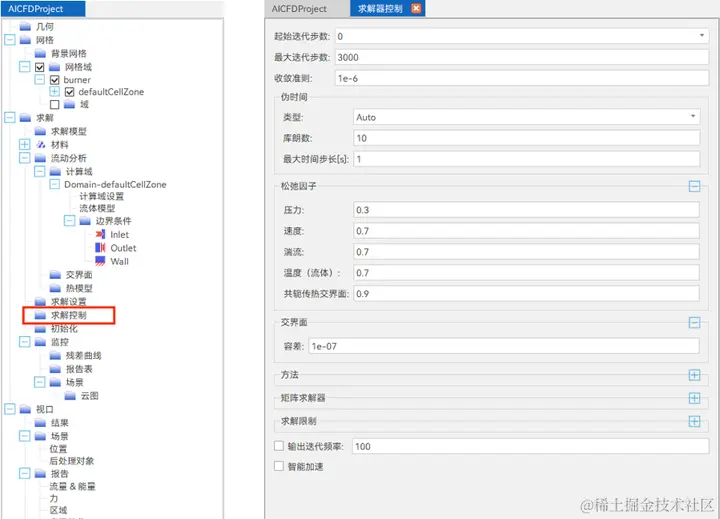Click the 求解模型 folder icon
This screenshot has width=720, height=519.
pyautogui.click(x=40, y=131)
